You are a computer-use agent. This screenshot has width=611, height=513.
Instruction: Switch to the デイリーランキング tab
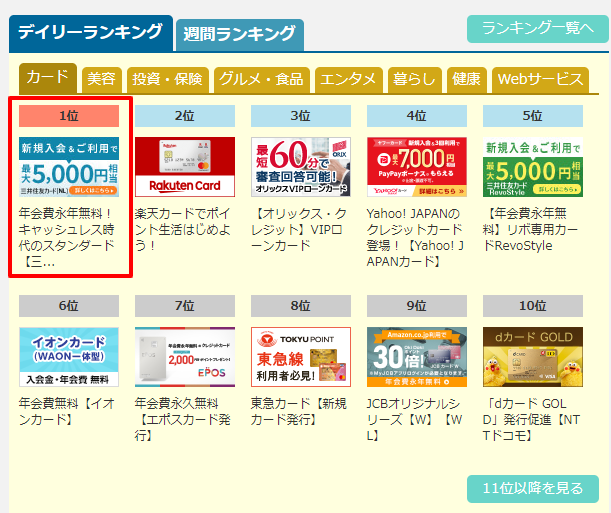click(x=91, y=33)
